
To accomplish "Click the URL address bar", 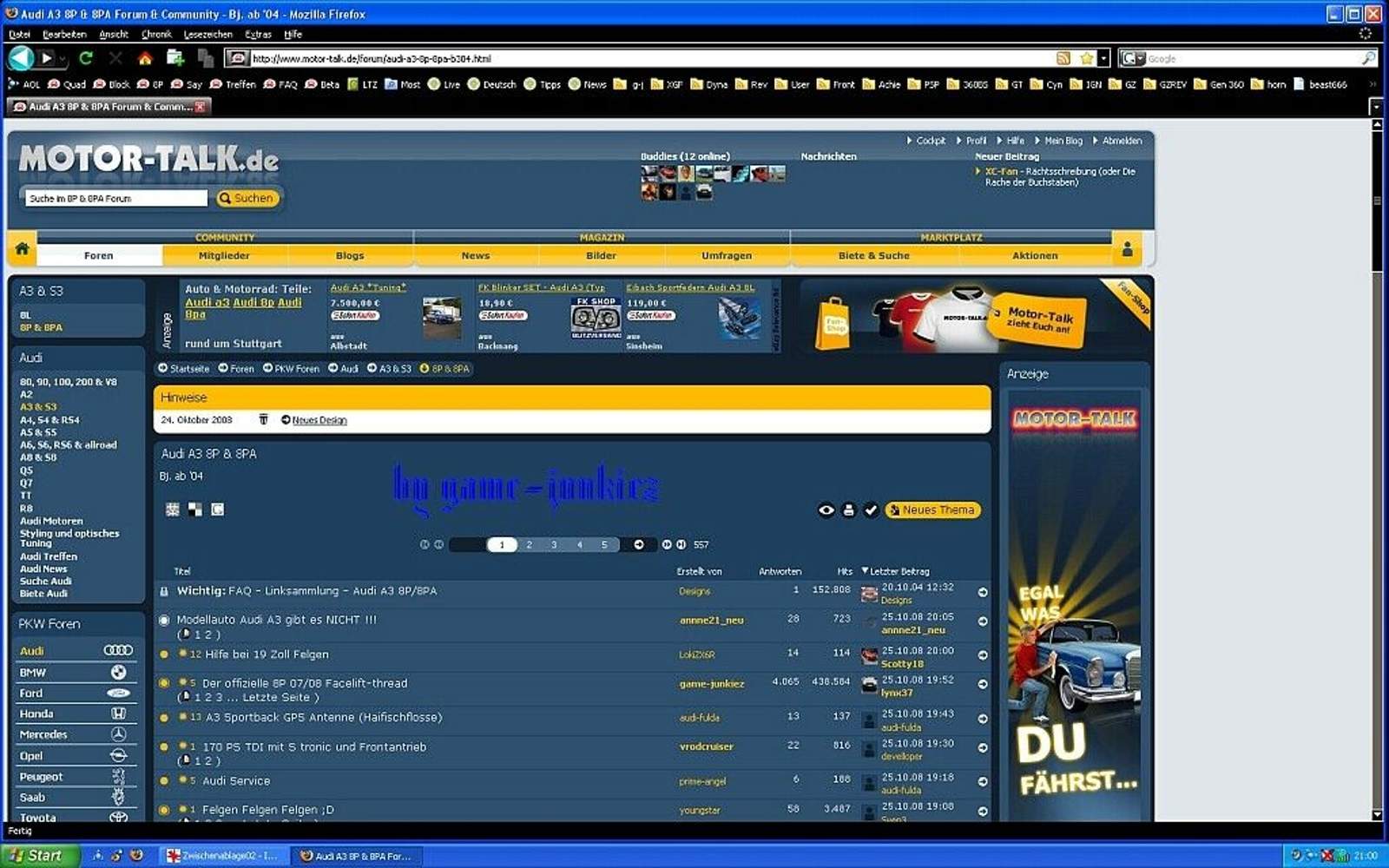I will coord(651,58).
